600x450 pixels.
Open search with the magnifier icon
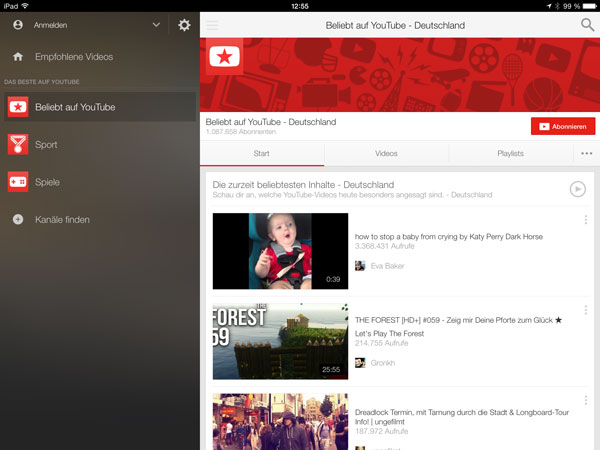pos(587,25)
